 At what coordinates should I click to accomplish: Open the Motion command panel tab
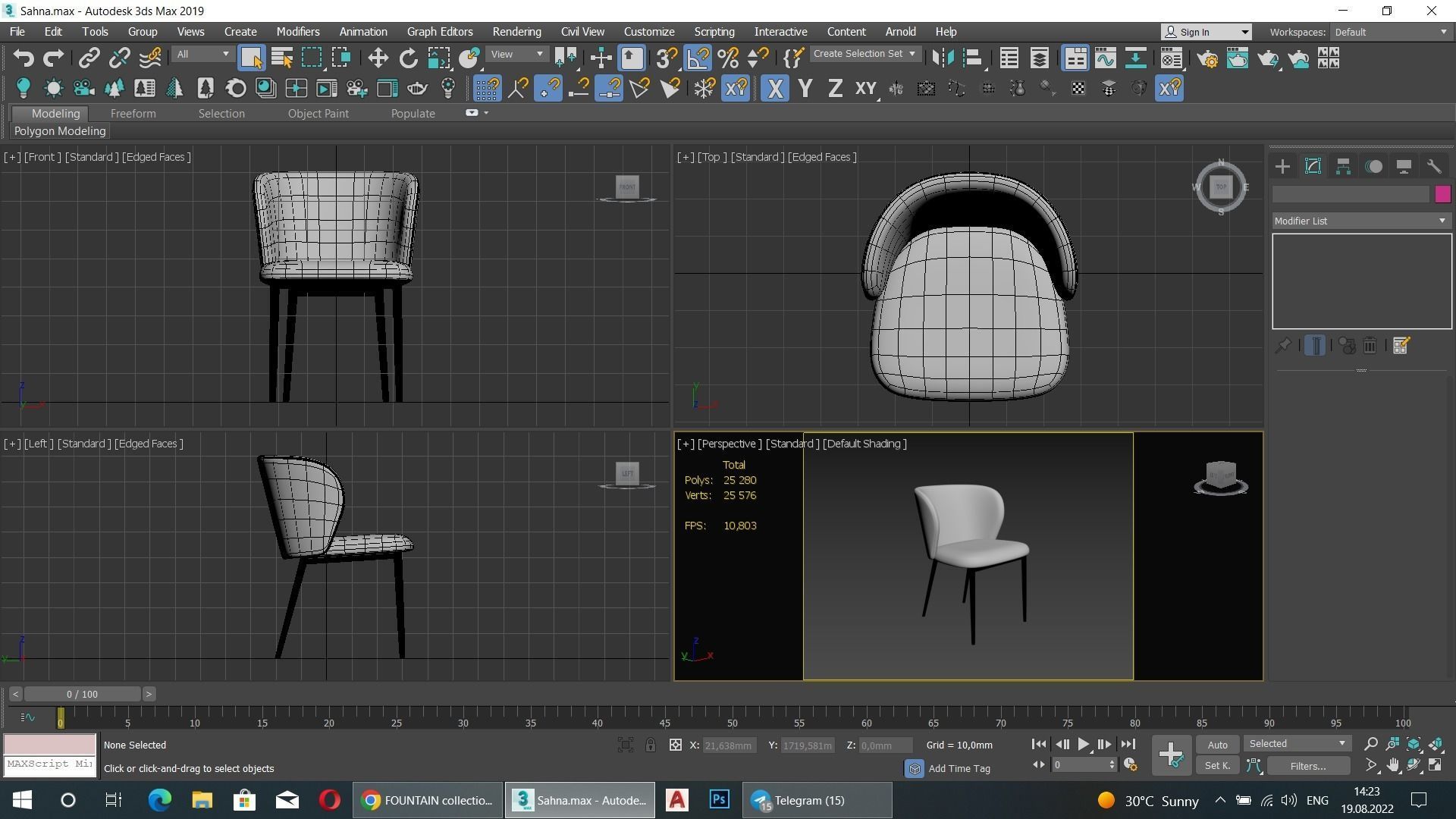(x=1373, y=166)
